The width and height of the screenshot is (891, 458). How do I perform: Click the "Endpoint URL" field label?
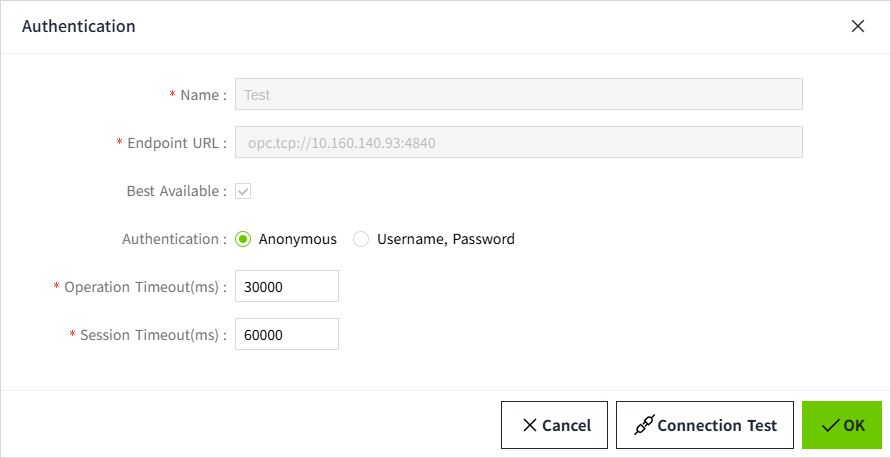[174, 143]
